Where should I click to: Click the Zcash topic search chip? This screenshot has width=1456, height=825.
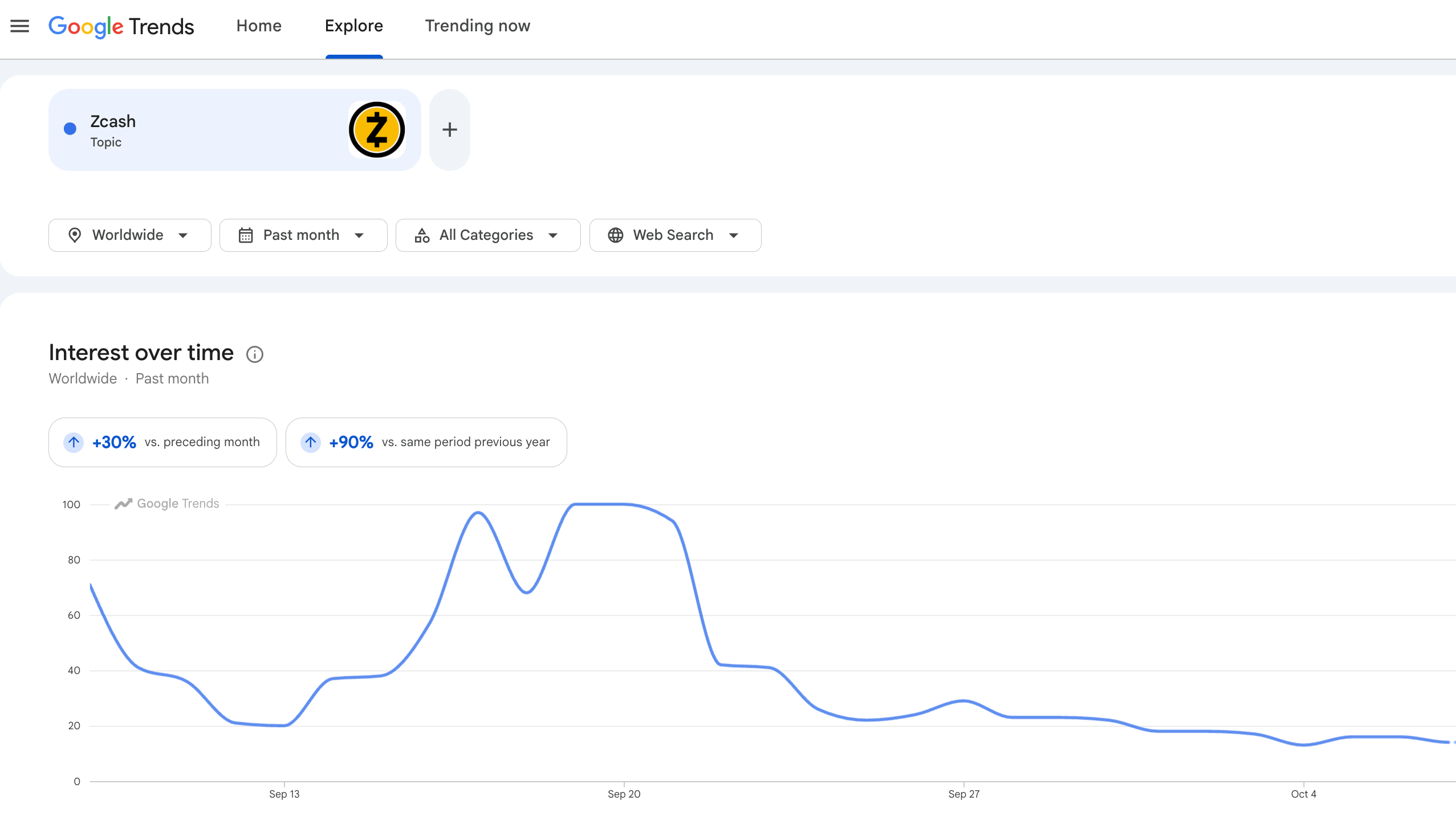point(235,130)
